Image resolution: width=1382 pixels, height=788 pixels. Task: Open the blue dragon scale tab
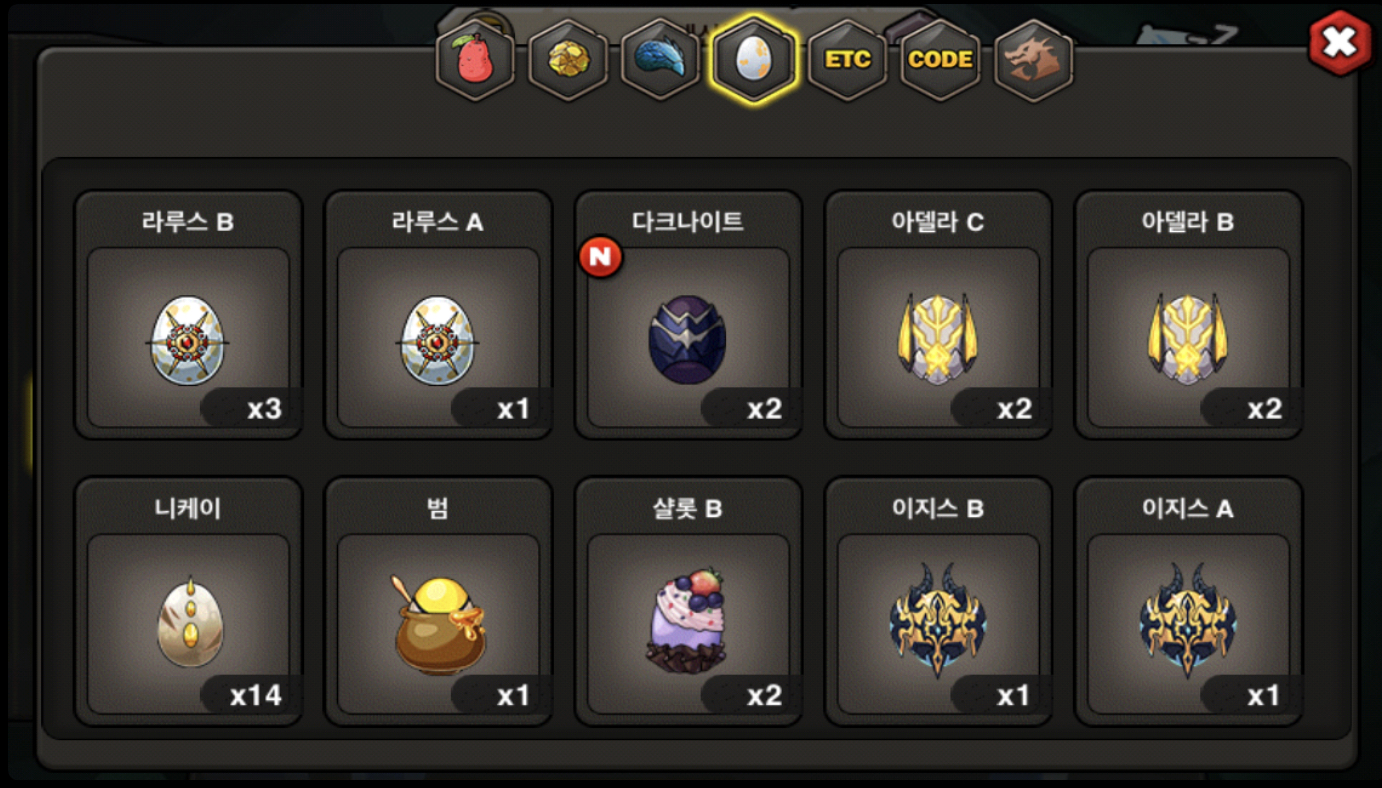660,59
